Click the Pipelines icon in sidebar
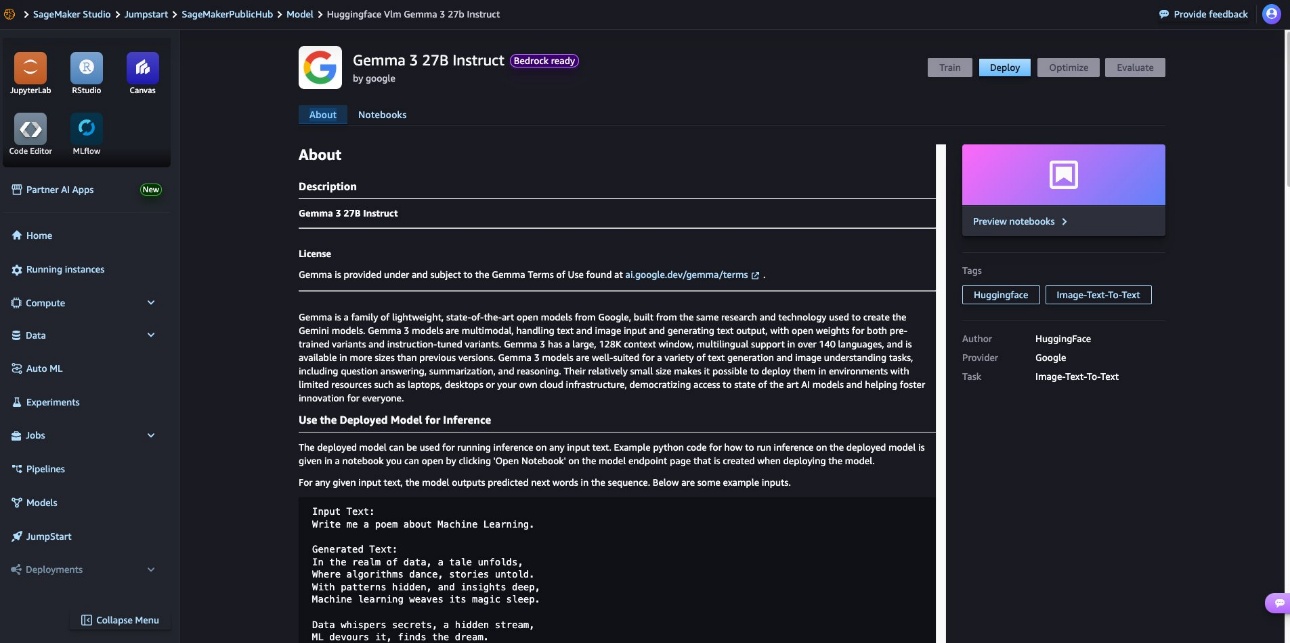The image size is (1290, 643). [16, 469]
